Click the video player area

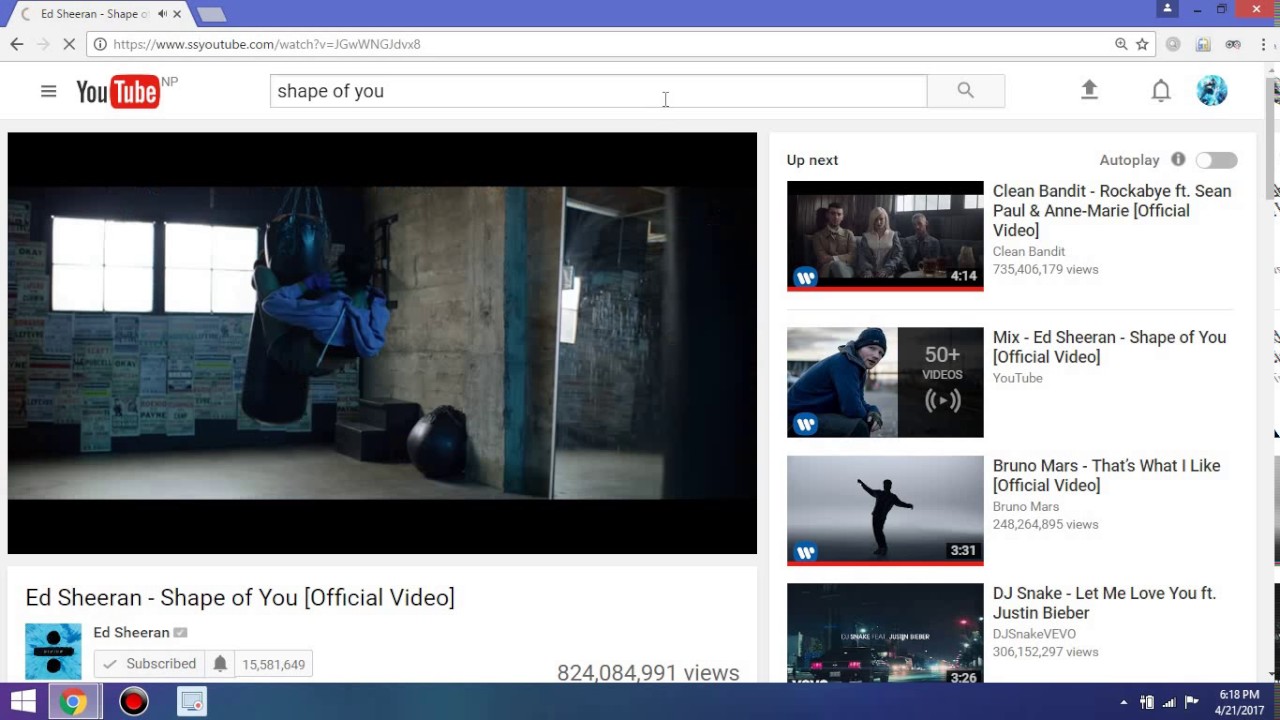pos(382,343)
